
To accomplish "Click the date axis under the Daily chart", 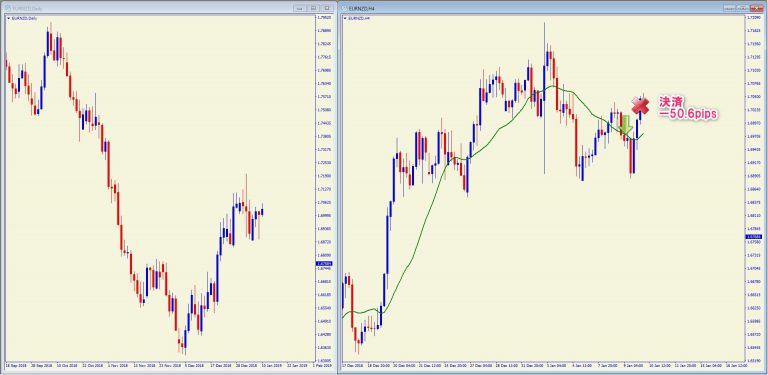I will coord(159,366).
